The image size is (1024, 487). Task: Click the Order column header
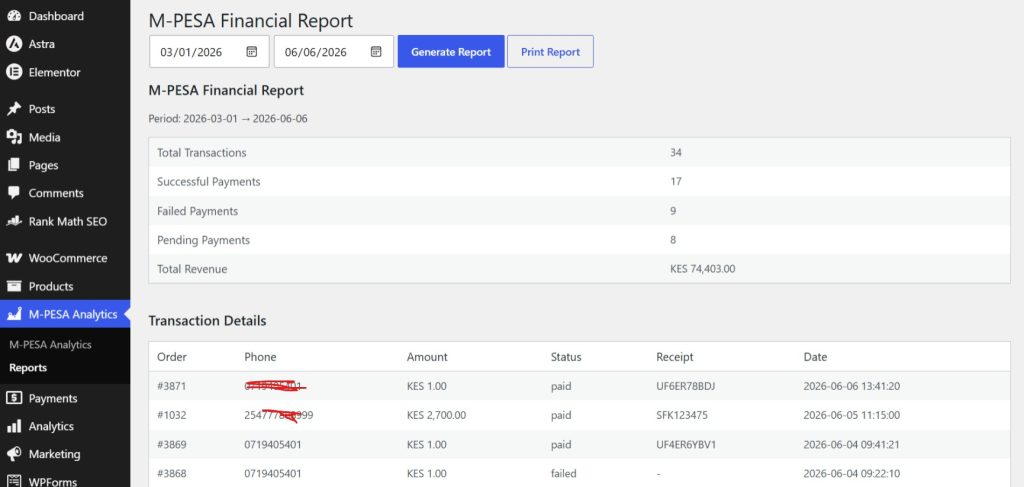pos(172,357)
